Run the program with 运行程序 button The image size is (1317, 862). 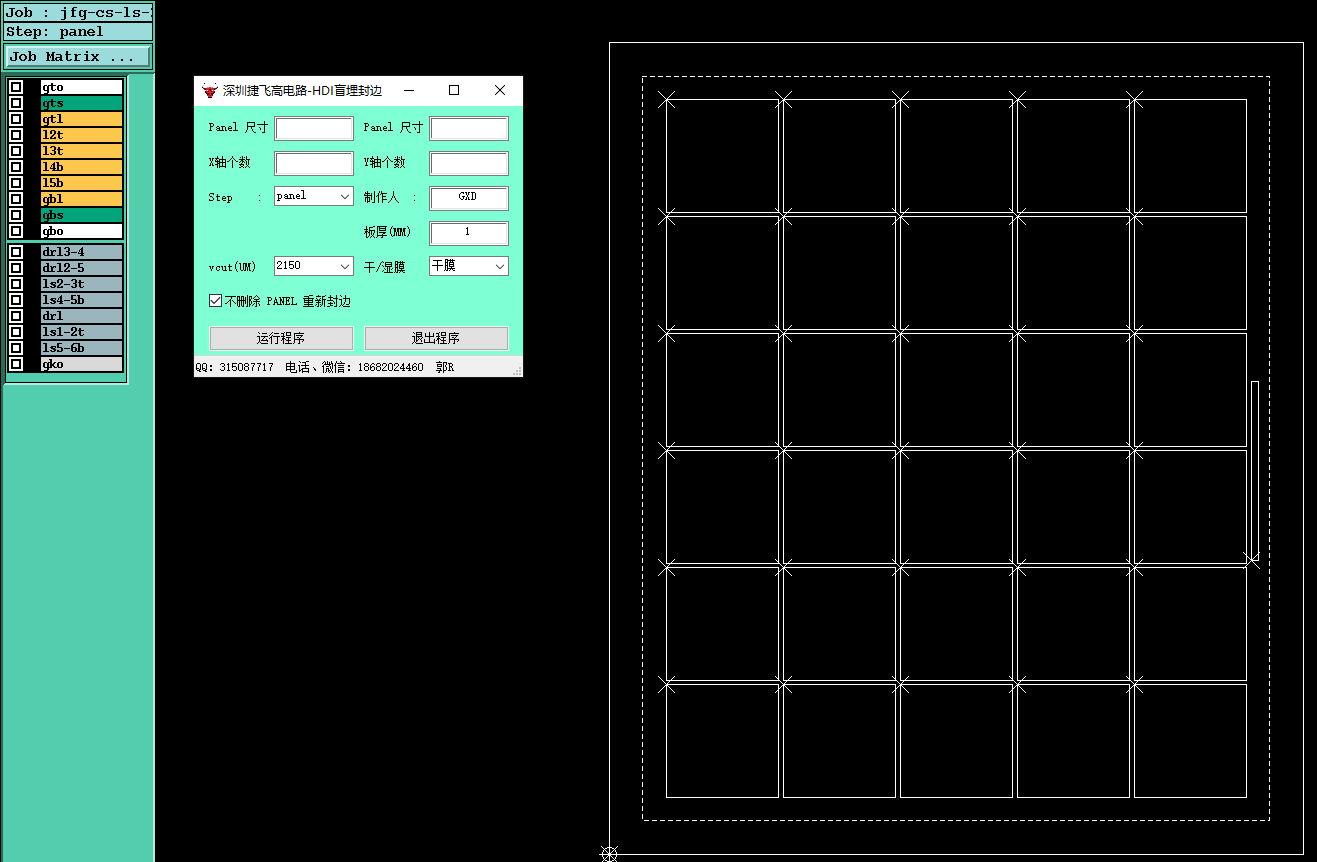point(281,338)
